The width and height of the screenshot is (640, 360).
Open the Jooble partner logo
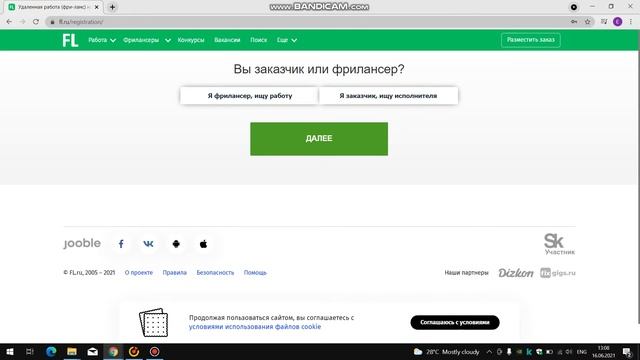click(82, 243)
